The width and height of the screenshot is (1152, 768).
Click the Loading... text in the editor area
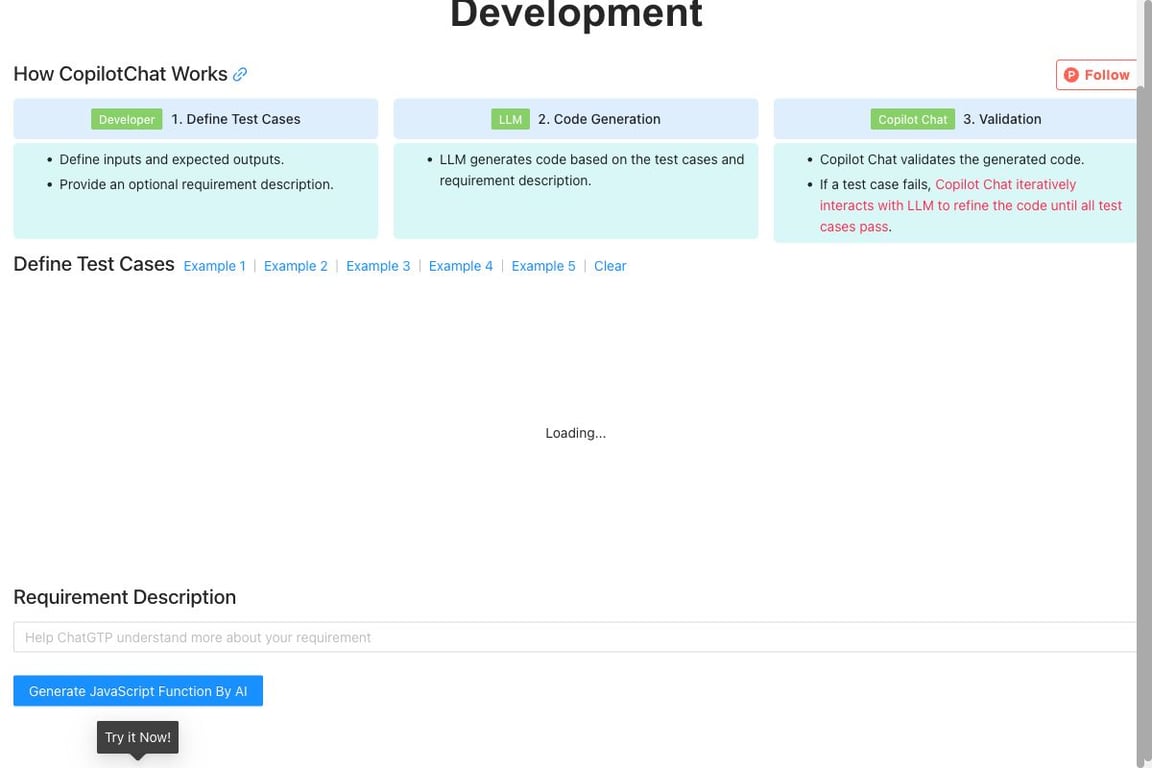[575, 434]
